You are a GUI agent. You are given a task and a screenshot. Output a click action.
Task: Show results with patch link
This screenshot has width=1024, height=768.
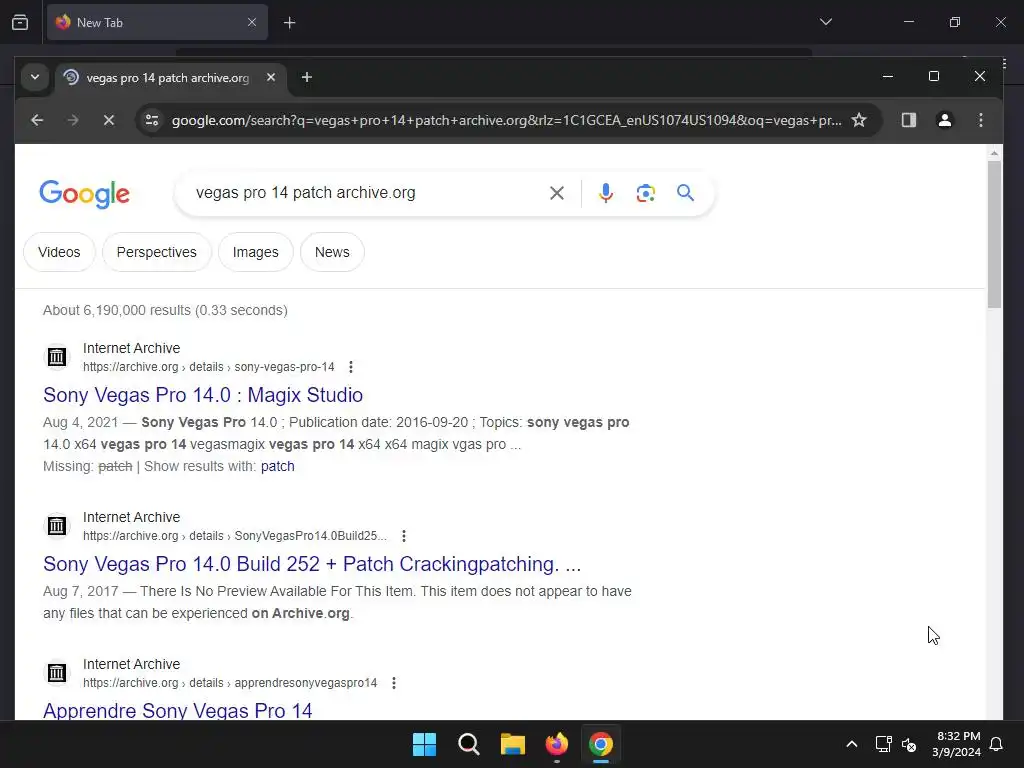pos(278,466)
